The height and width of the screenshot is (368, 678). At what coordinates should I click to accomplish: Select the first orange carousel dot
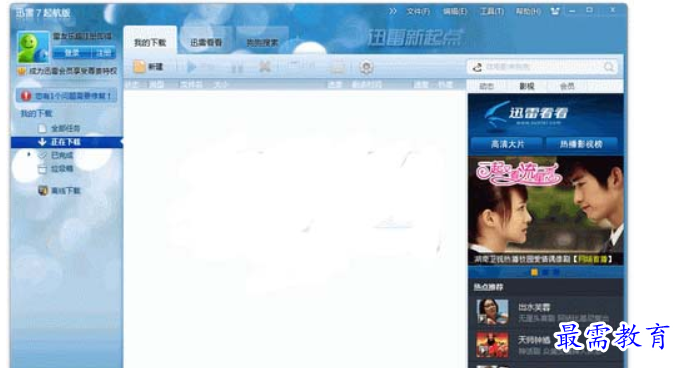[x=534, y=272]
